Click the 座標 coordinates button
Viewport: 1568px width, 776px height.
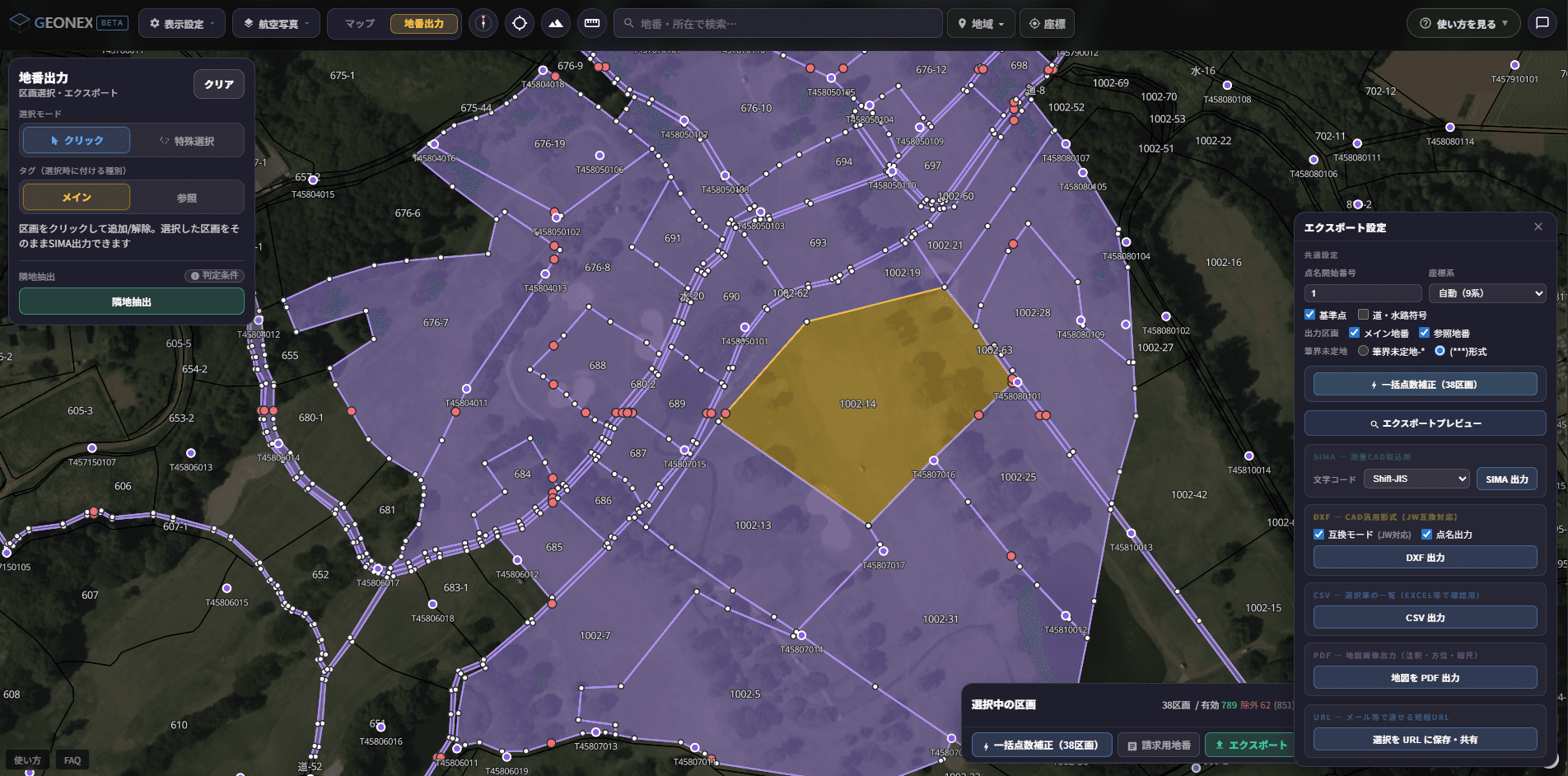point(1048,24)
